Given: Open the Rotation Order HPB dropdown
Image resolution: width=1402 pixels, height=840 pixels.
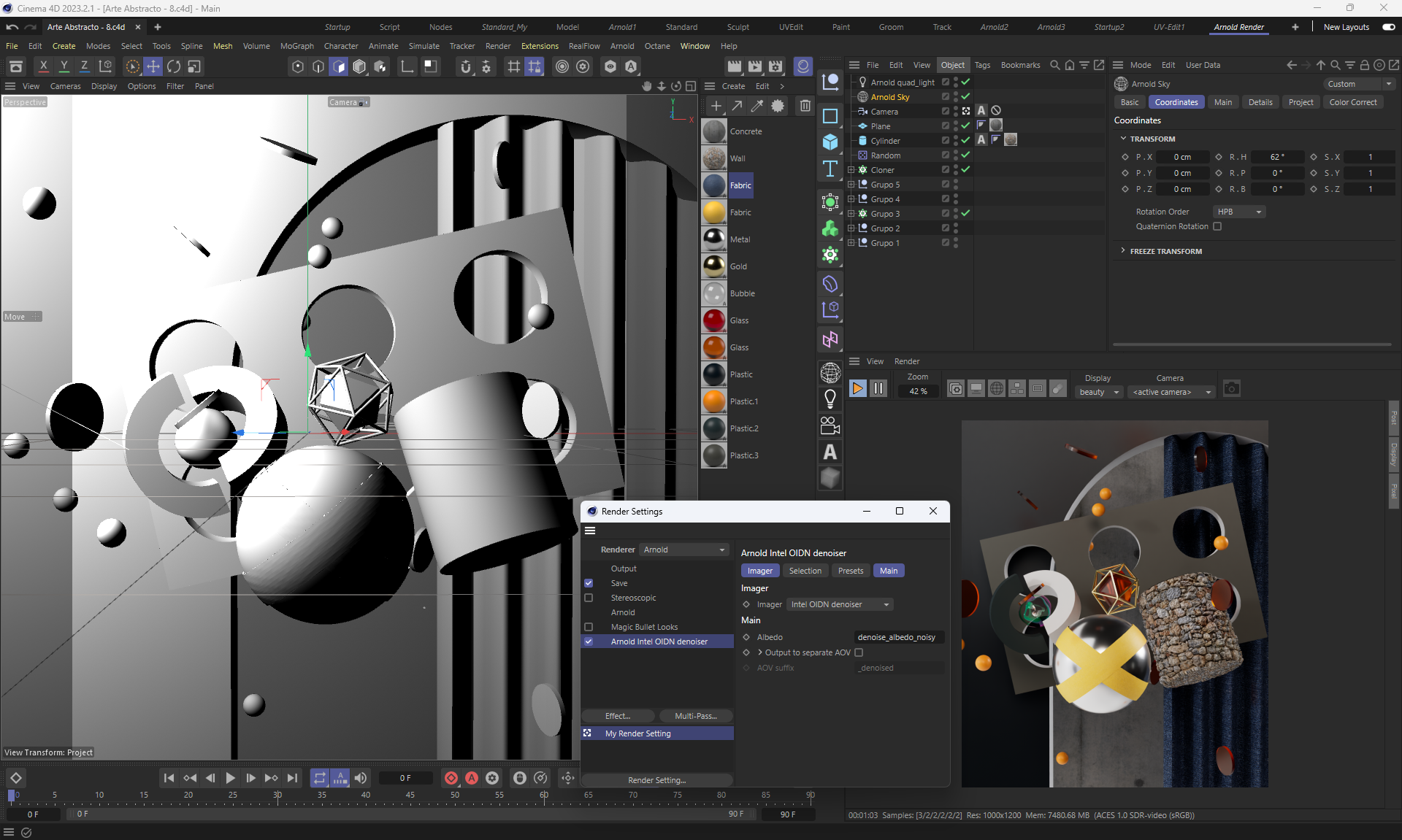Looking at the screenshot, I should click(1239, 212).
